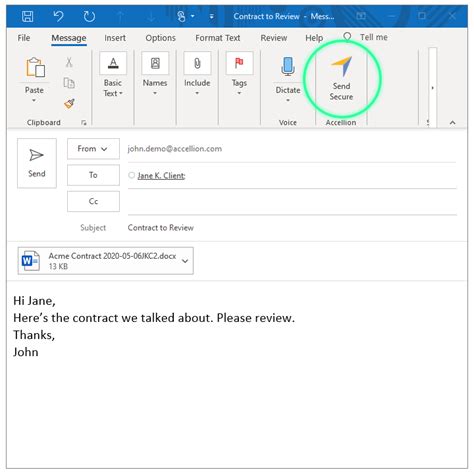Open the Format Text tab
474x474 pixels.
(x=218, y=38)
